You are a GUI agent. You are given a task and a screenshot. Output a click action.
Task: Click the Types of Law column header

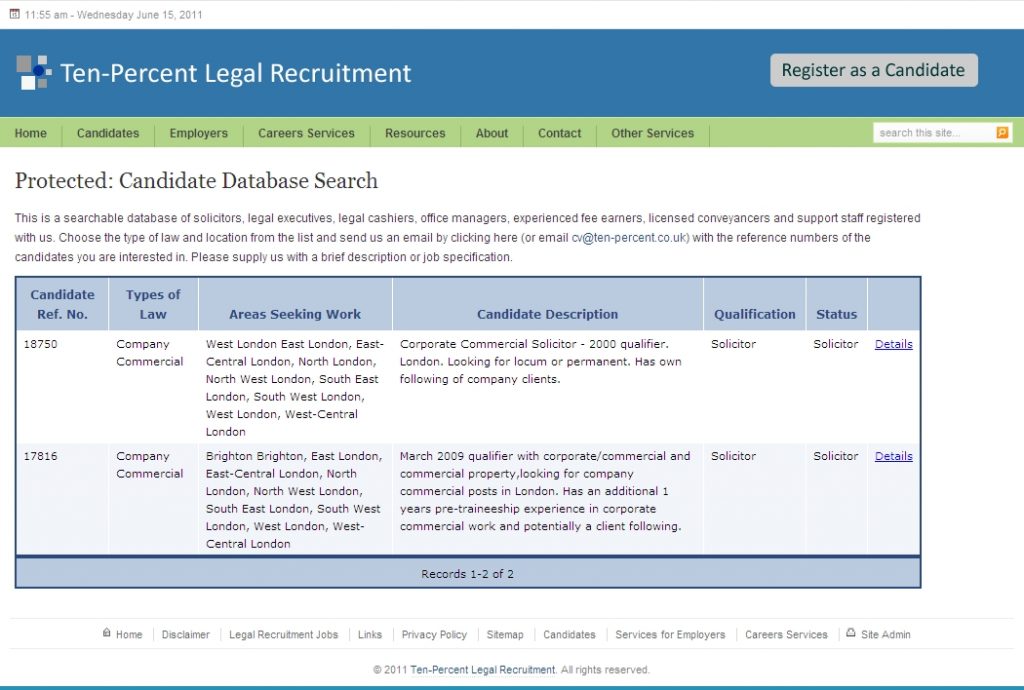153,304
